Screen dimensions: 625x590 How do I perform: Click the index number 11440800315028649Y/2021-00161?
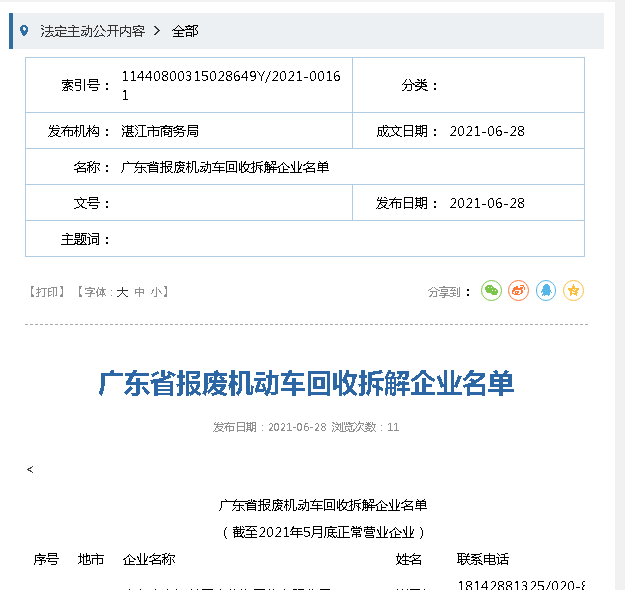click(231, 85)
